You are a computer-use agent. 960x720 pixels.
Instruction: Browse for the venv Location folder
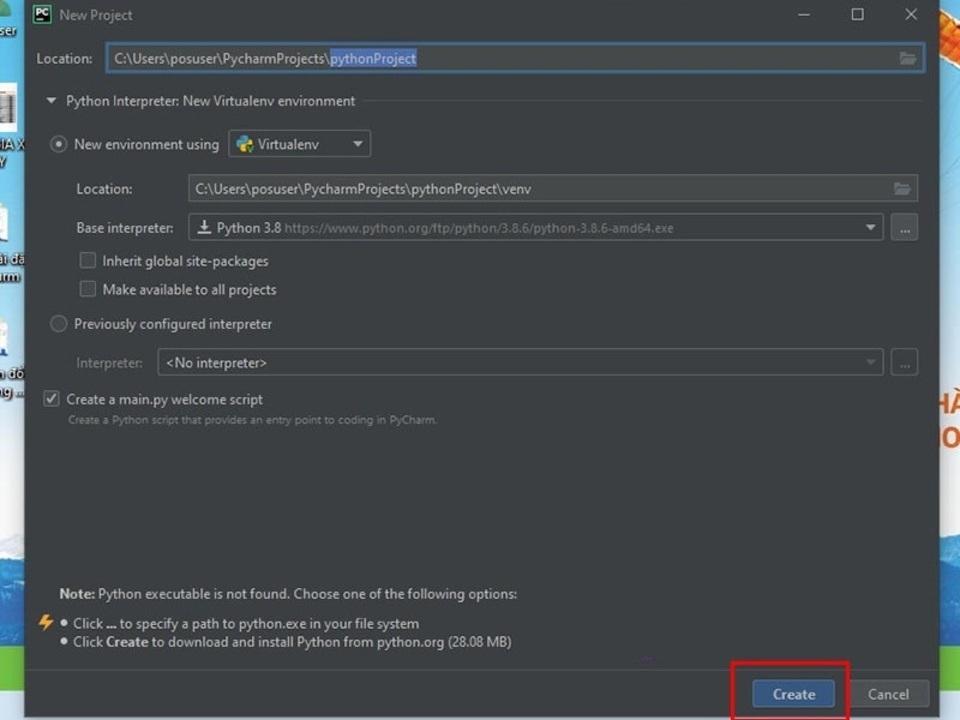click(903, 188)
